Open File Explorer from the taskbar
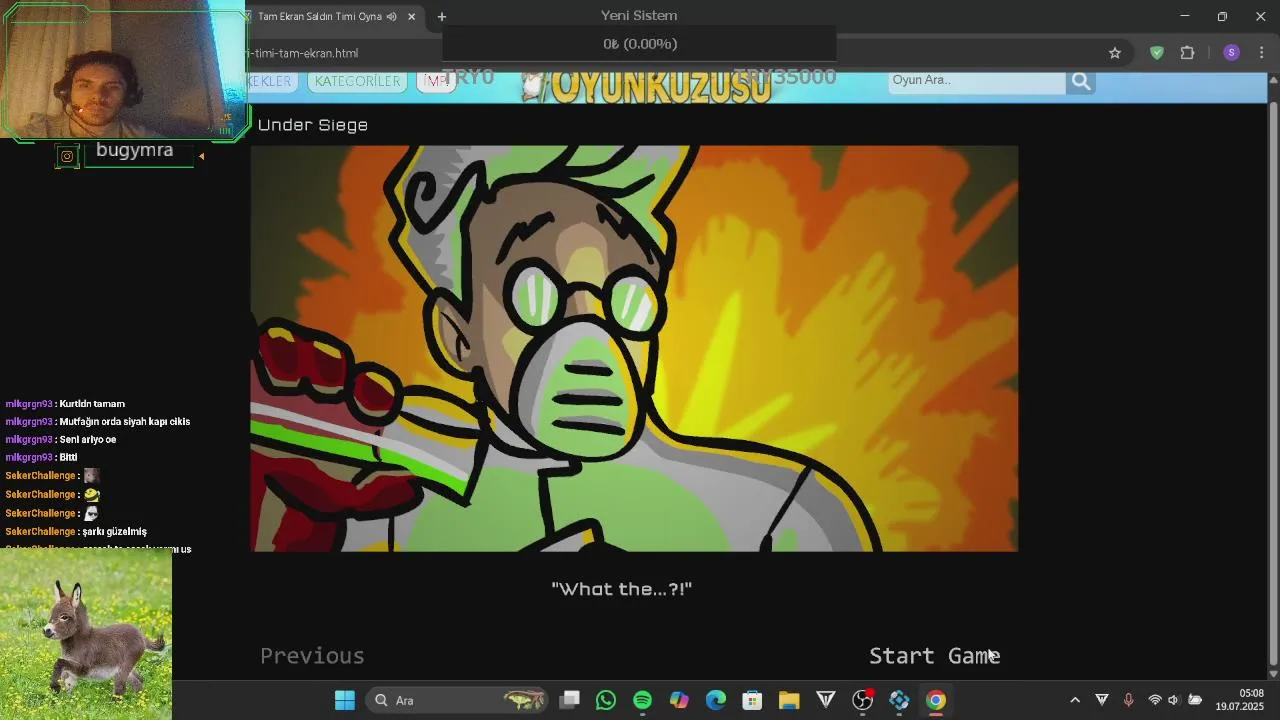The image size is (1280, 720). pyautogui.click(x=789, y=700)
